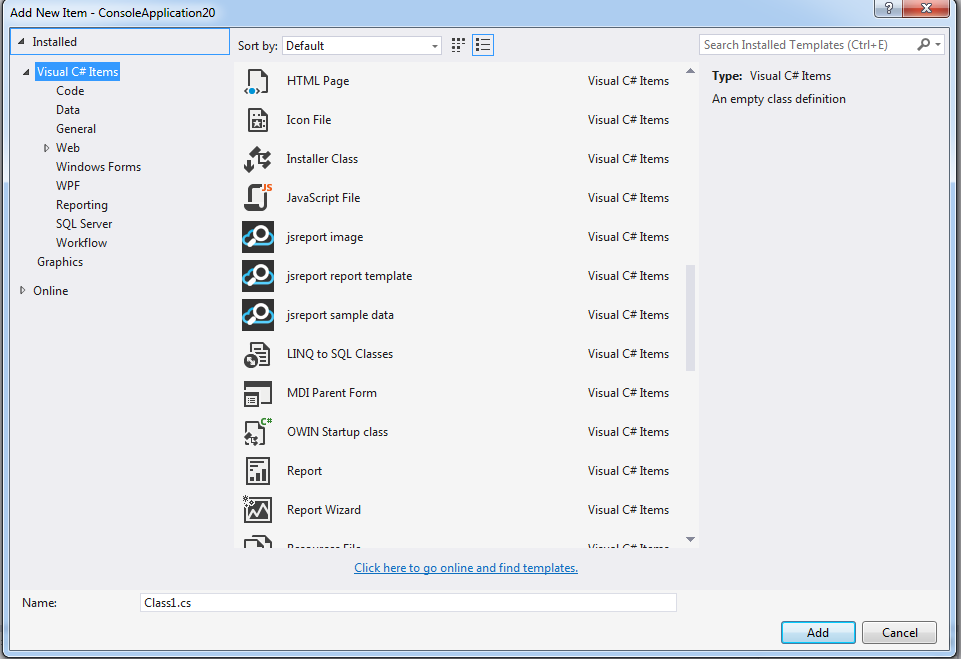
Task: Select the General category
Action: tap(76, 129)
